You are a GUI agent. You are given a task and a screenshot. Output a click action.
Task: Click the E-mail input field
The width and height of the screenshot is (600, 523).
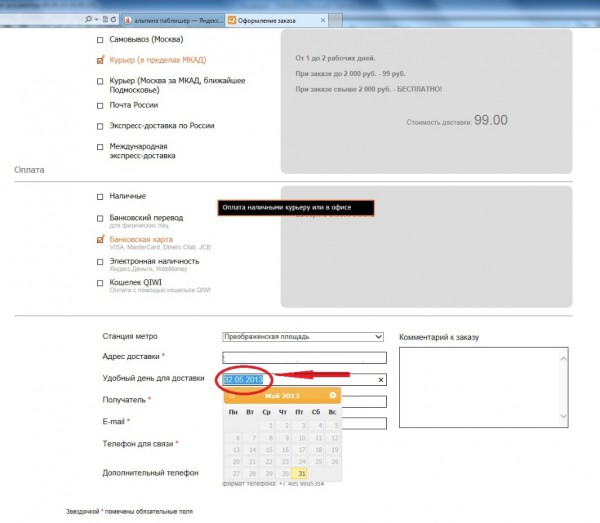(x=364, y=423)
